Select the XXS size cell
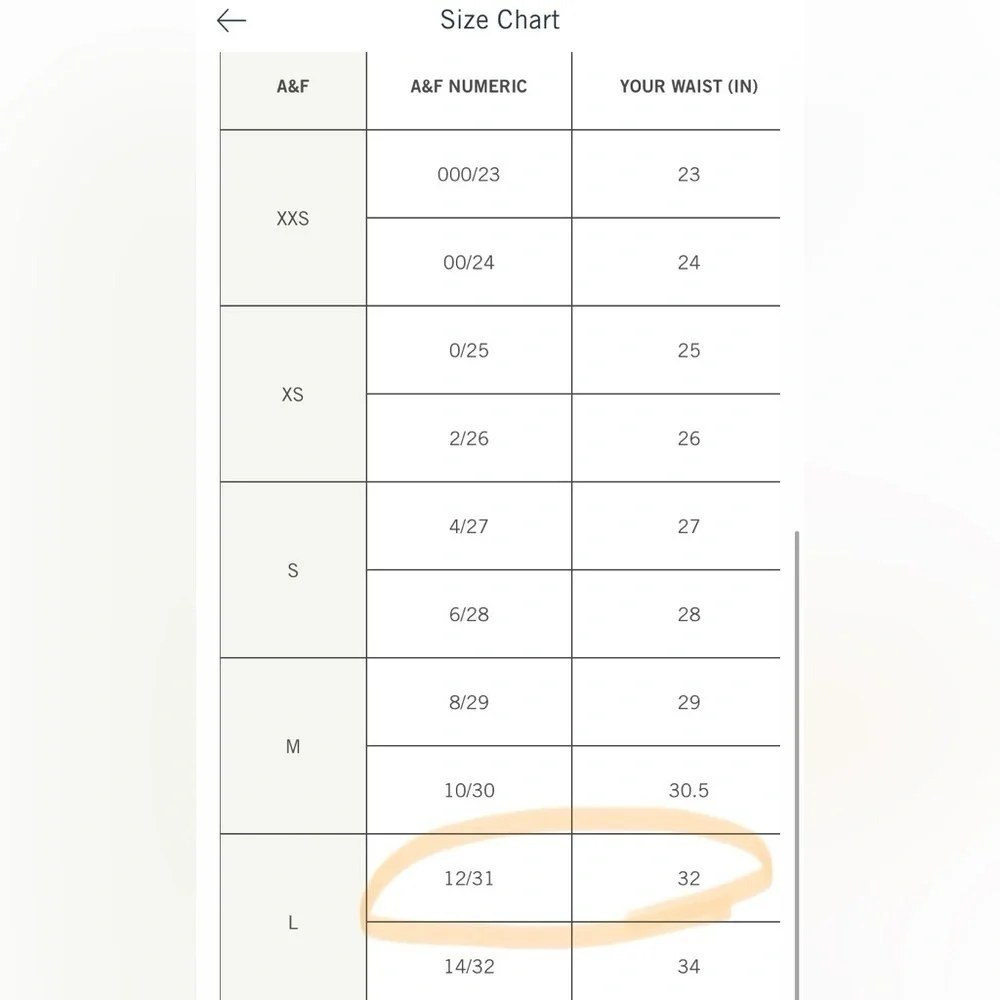 pyautogui.click(x=293, y=218)
